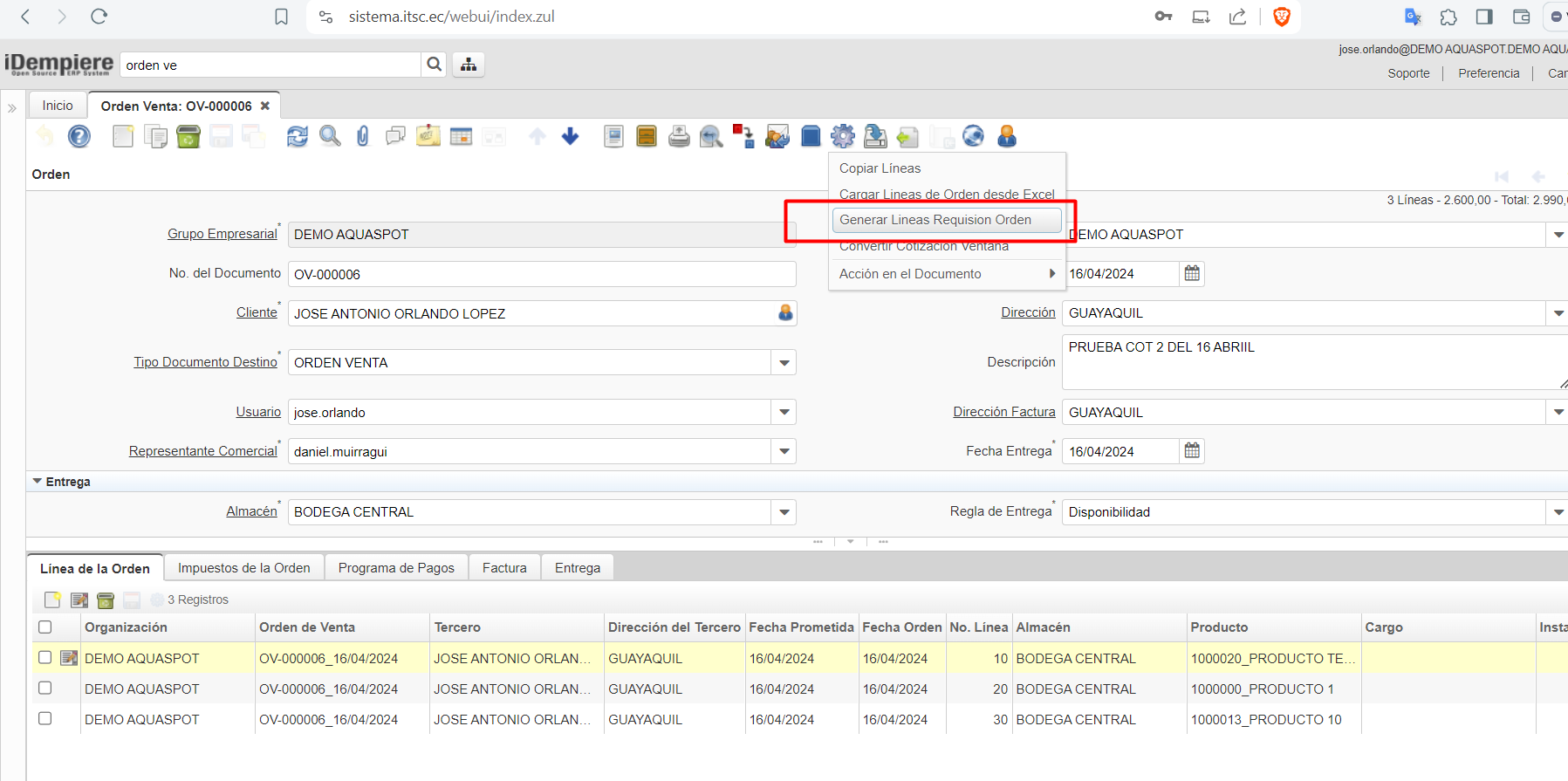Delete record using the green trash icon
This screenshot has height=781, width=1568.
188,136
